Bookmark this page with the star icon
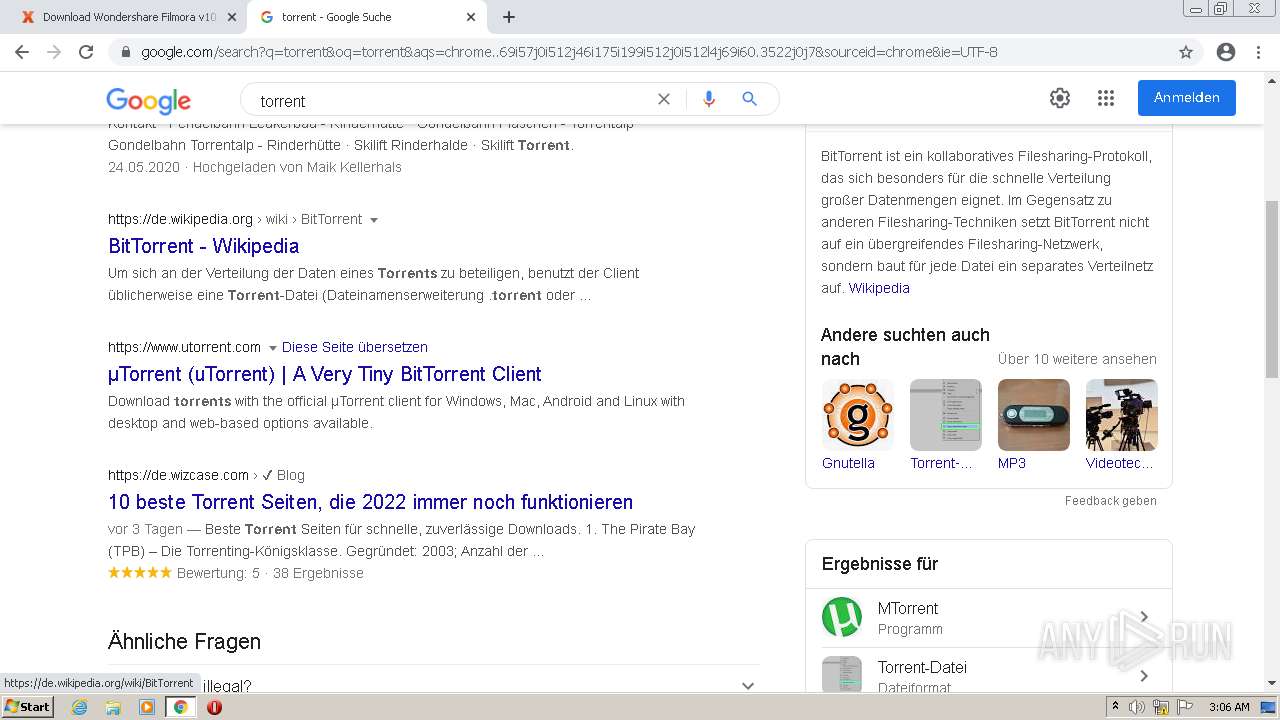 (x=1186, y=52)
